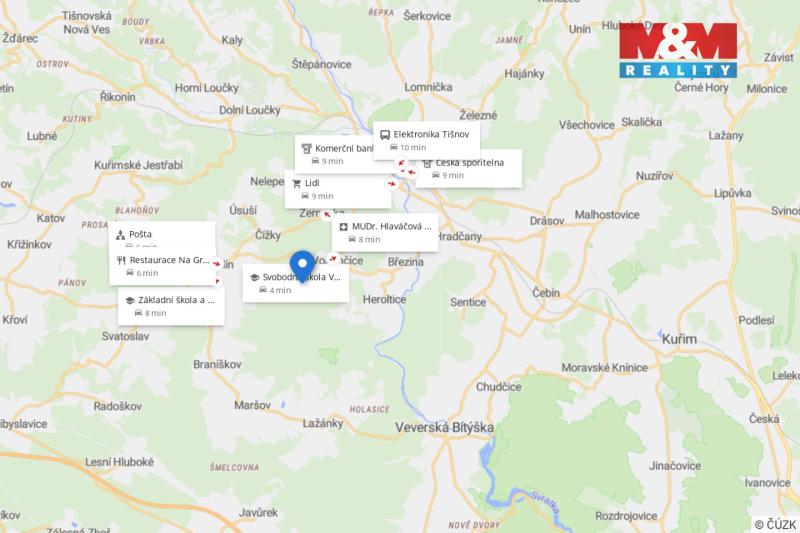Click the Kuřim town label on map
The image size is (800, 533).
(x=679, y=341)
